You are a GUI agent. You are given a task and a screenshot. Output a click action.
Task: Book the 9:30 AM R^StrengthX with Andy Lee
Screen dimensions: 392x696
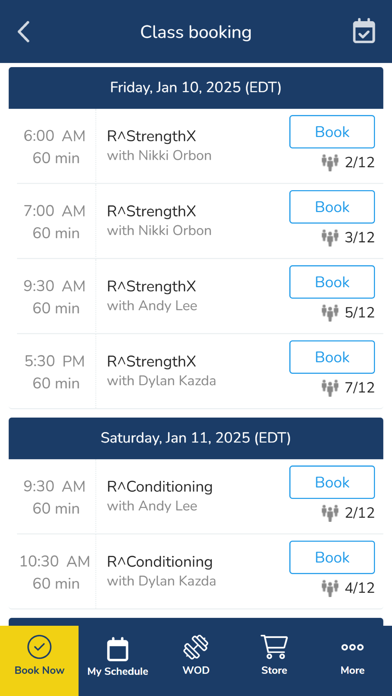pos(332,282)
